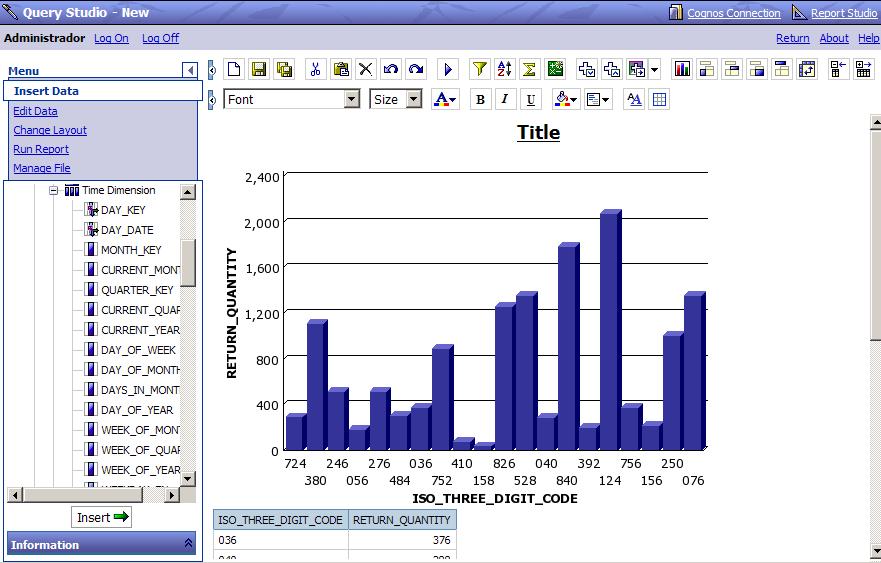Image resolution: width=881 pixels, height=563 pixels.
Task: Select MONTH_KEY in the data tree
Action: click(x=131, y=250)
